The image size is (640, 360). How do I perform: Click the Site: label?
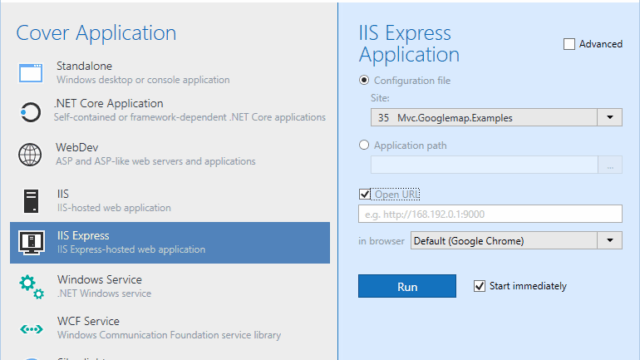(380, 98)
